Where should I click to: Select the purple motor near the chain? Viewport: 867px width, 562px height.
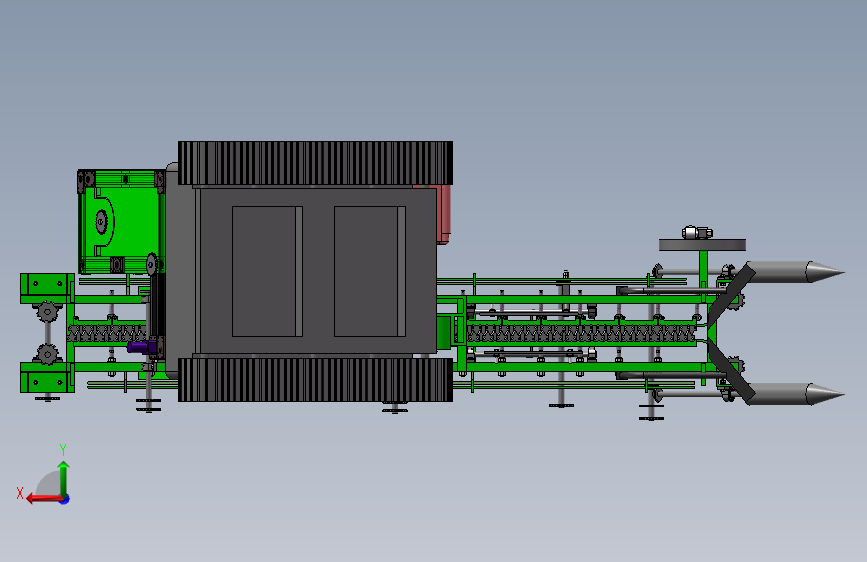tap(142, 347)
